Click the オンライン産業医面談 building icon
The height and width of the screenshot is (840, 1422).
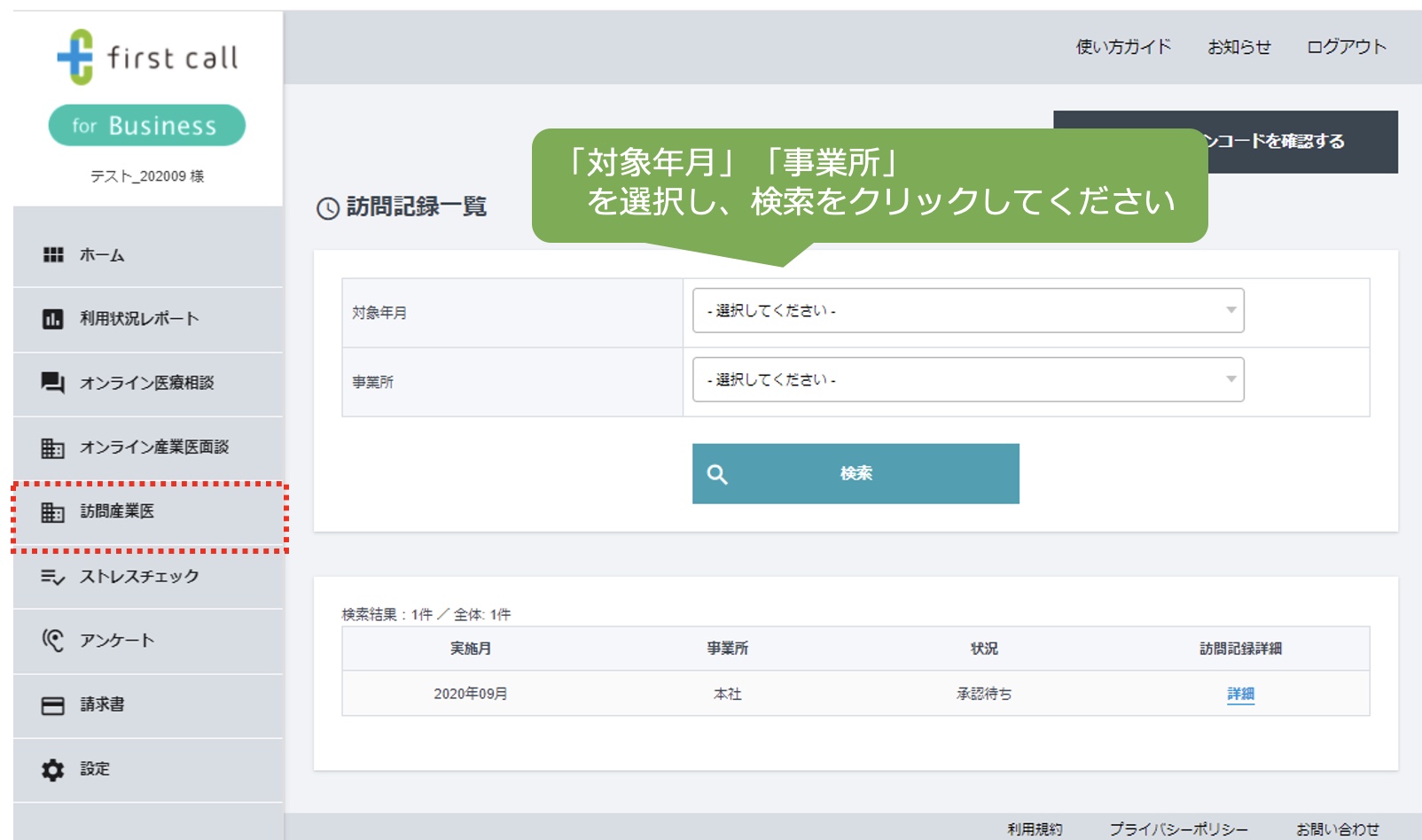(53, 447)
